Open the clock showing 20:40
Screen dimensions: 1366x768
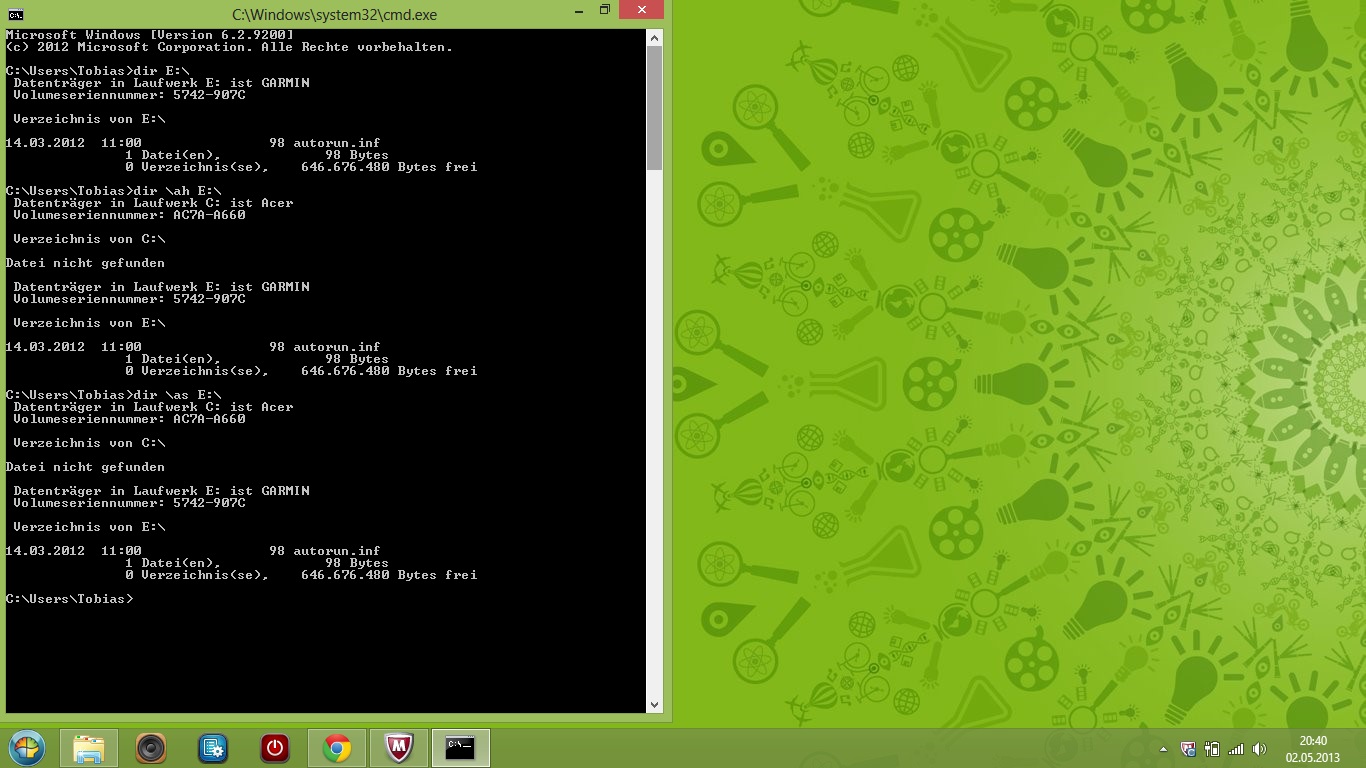coord(1313,748)
